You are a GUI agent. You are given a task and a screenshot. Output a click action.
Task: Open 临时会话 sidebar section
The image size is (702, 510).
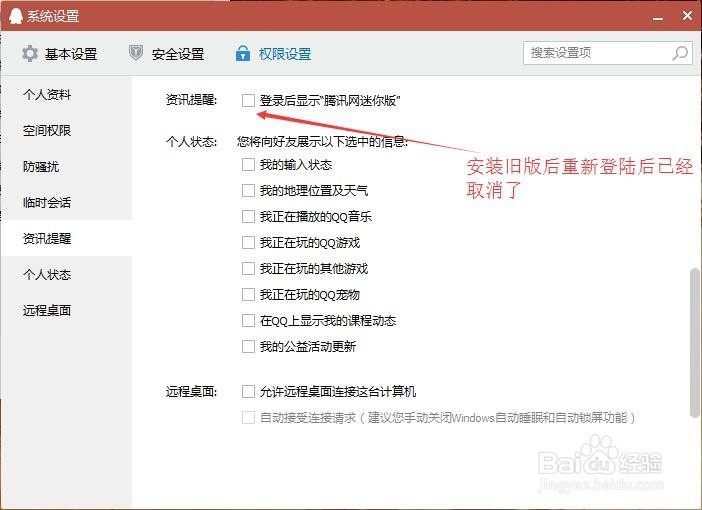[67, 202]
